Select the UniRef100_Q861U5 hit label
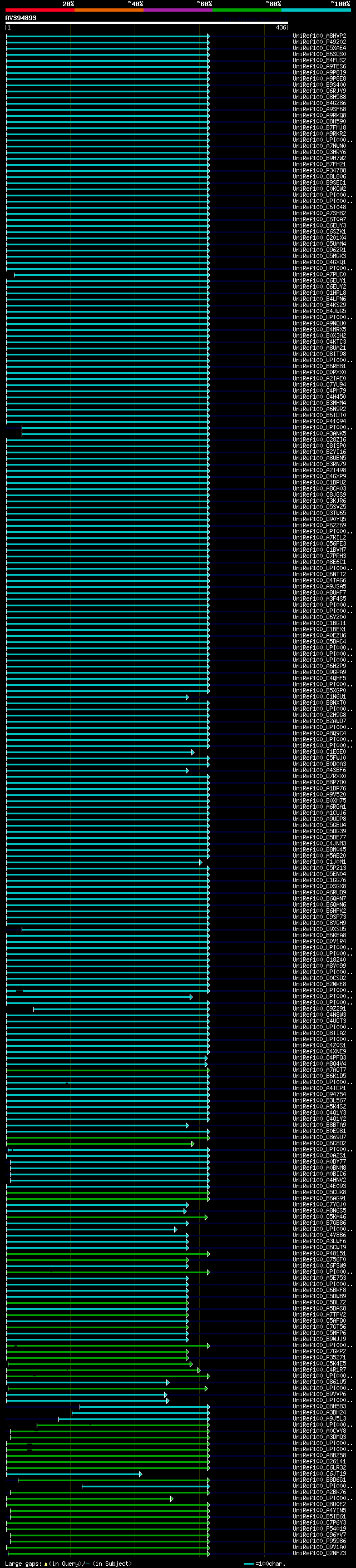356x1568 pixels. (319, 1382)
